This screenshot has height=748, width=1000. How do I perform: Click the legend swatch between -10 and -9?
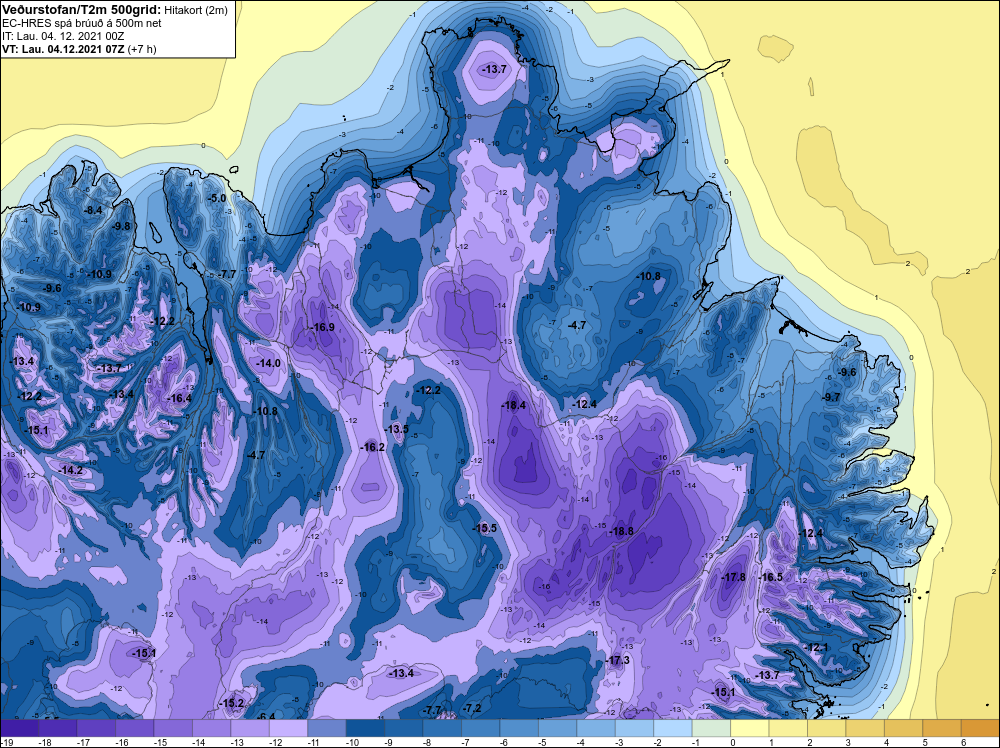(365, 728)
